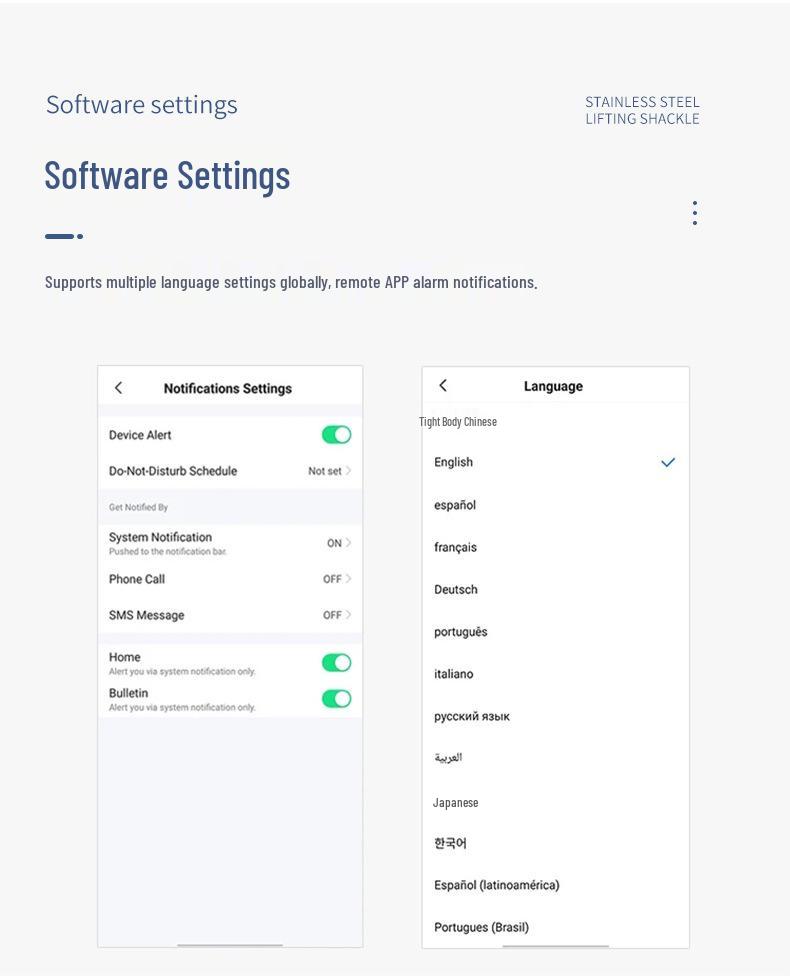The image size is (790, 978).
Task: Open System Notification option
Action: 230,543
